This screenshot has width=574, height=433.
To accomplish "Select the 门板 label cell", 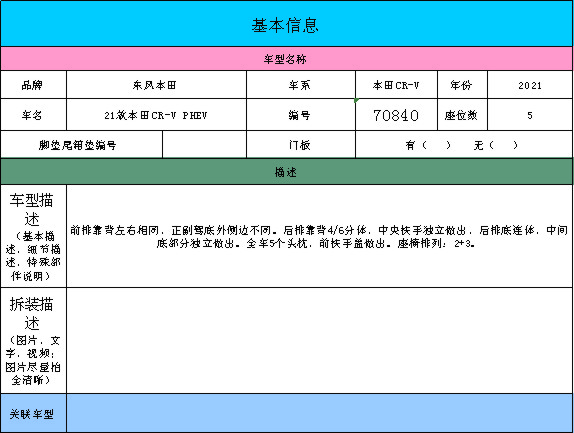I will [x=301, y=145].
